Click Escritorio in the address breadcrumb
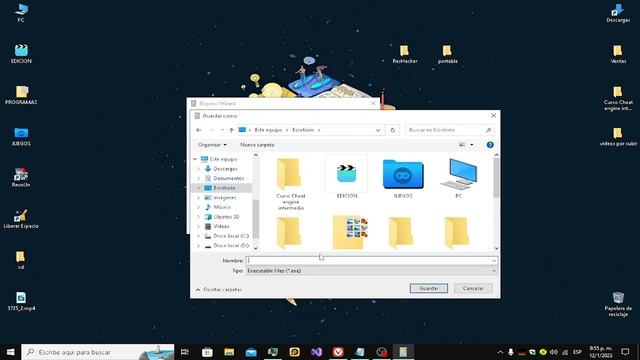 (x=303, y=130)
